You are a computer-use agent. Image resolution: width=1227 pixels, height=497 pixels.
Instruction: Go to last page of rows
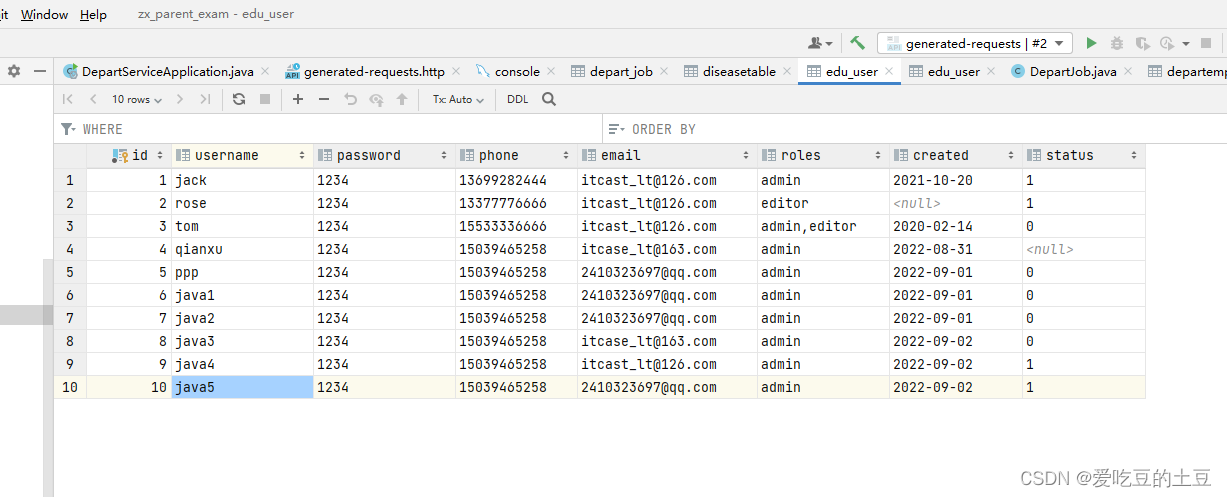[205, 99]
